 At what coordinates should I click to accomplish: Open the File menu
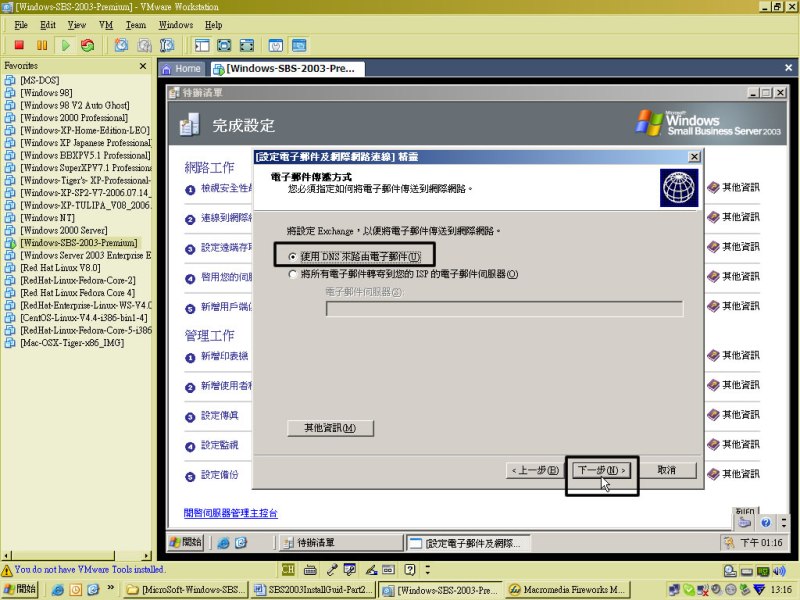pyautogui.click(x=21, y=25)
